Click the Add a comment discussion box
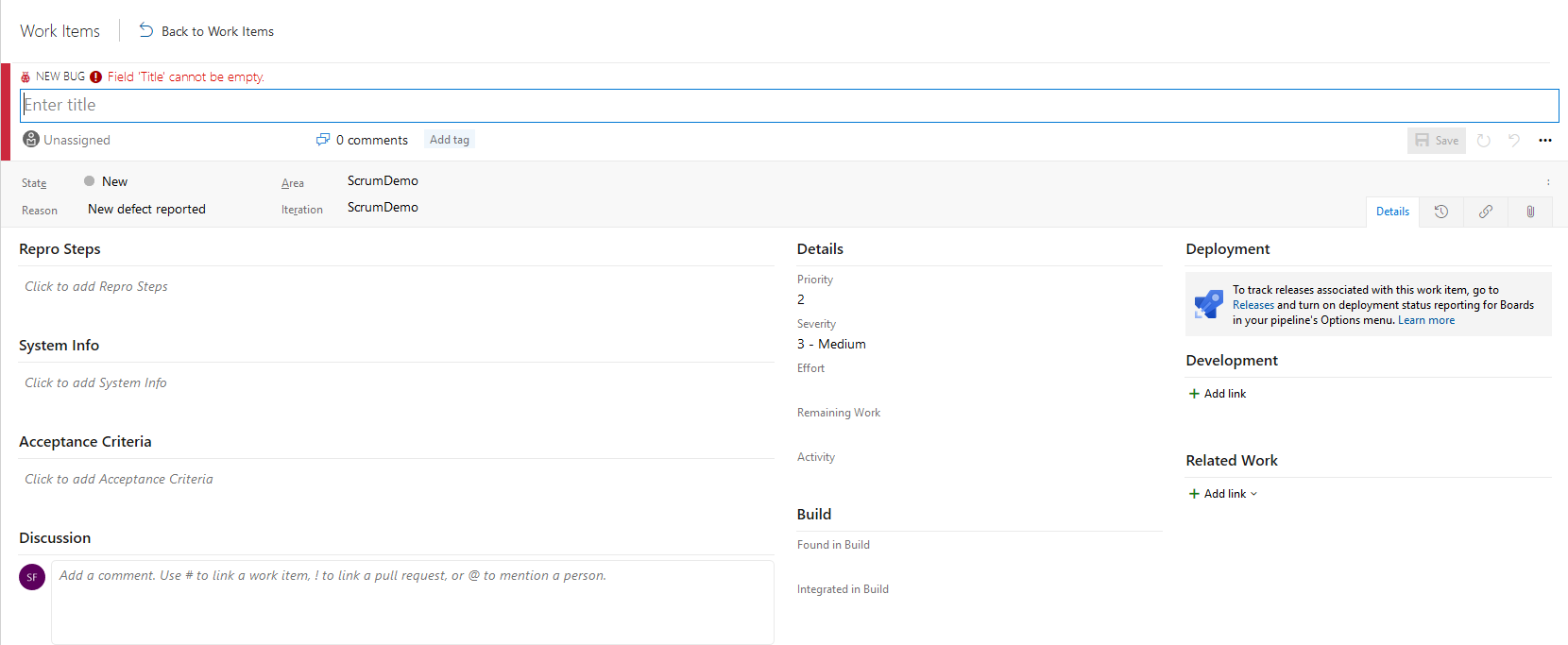The height and width of the screenshot is (645, 1568). point(412,602)
